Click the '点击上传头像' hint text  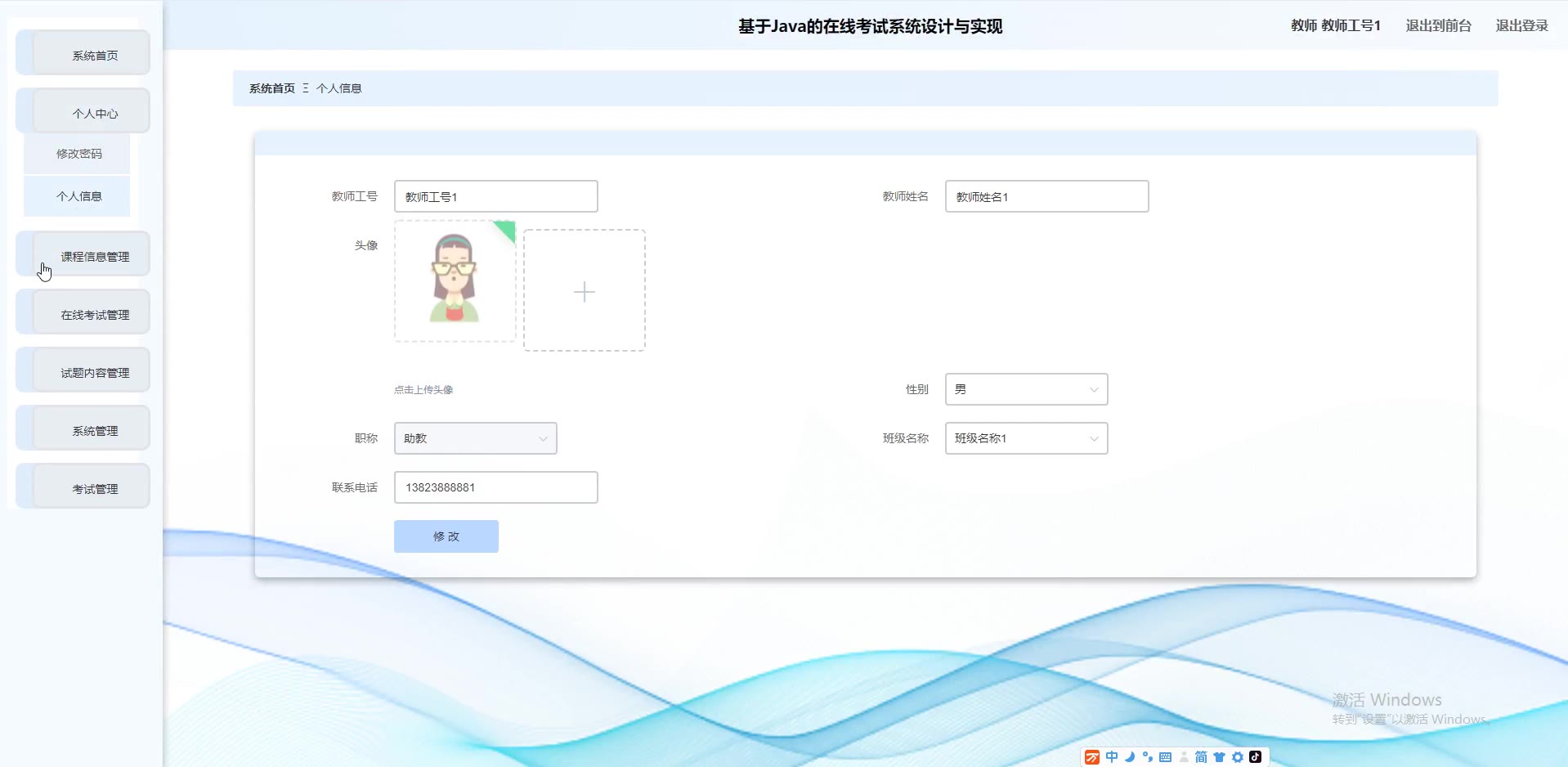click(423, 390)
